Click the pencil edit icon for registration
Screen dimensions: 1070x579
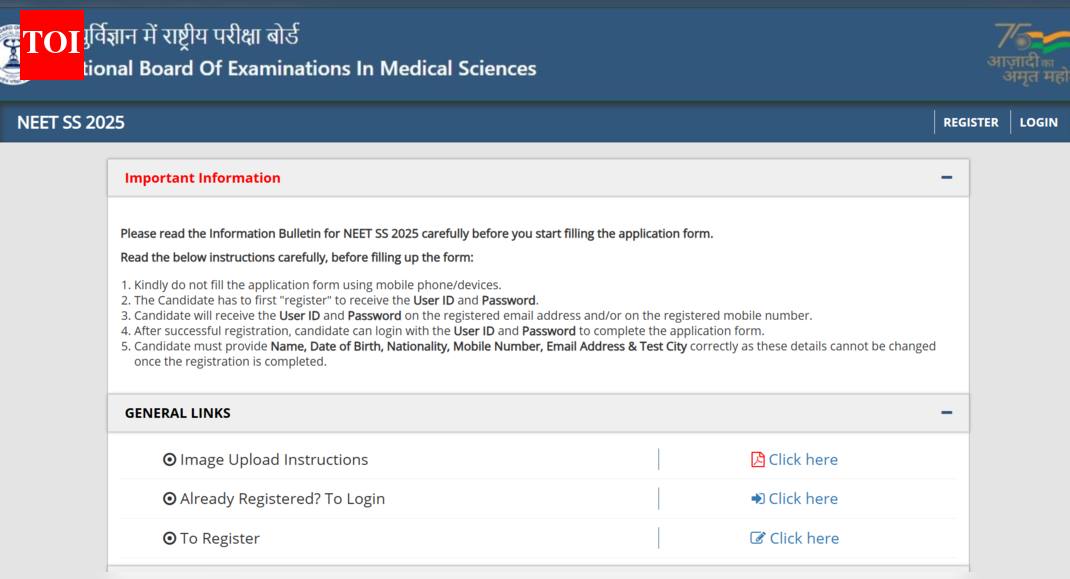[758, 538]
